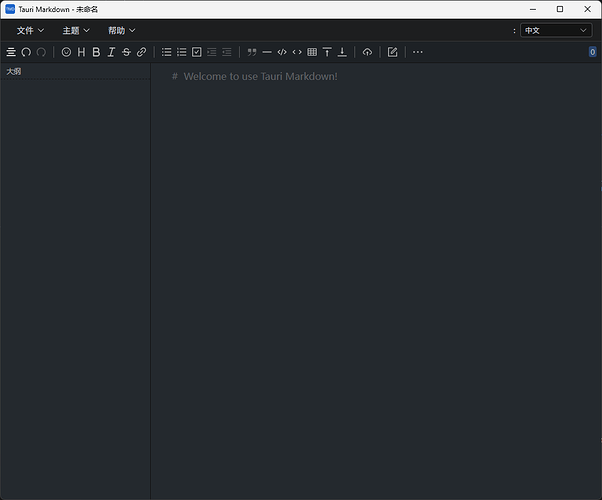Insert a horizontal divider line

(267, 52)
